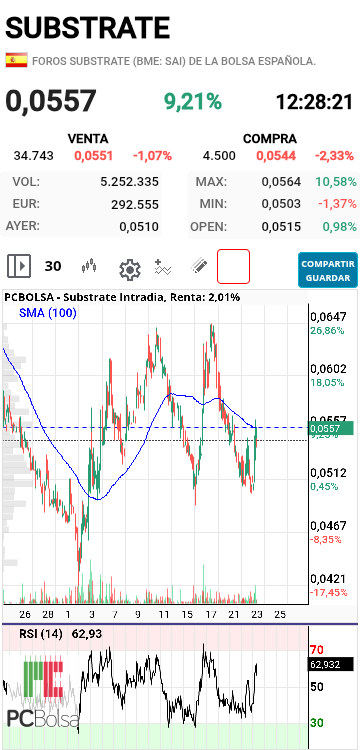Viewport: 360px width, 750px height.
Task: Click the RSI 30 oversold level label
Action: (x=317, y=722)
